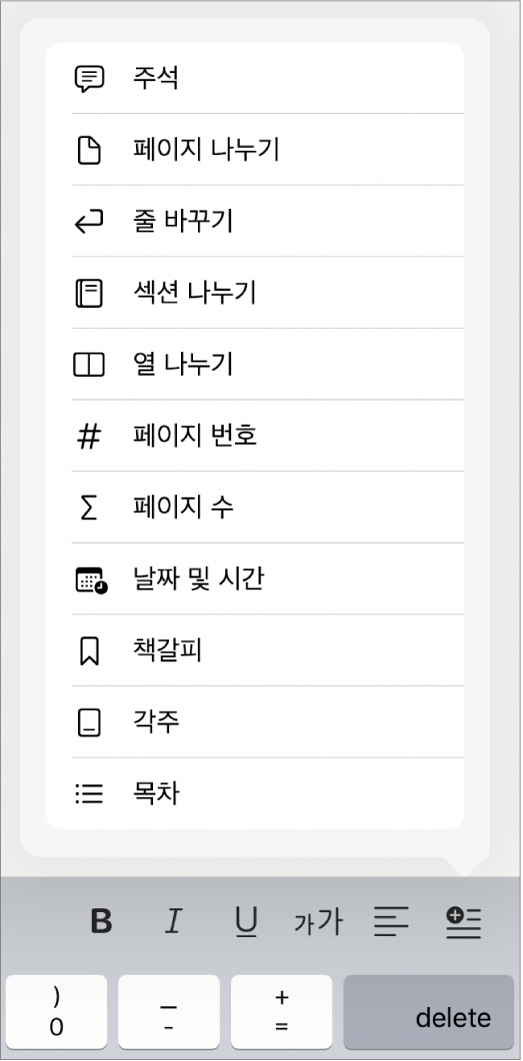Click the sigma icon for 페이지 수

click(x=89, y=507)
